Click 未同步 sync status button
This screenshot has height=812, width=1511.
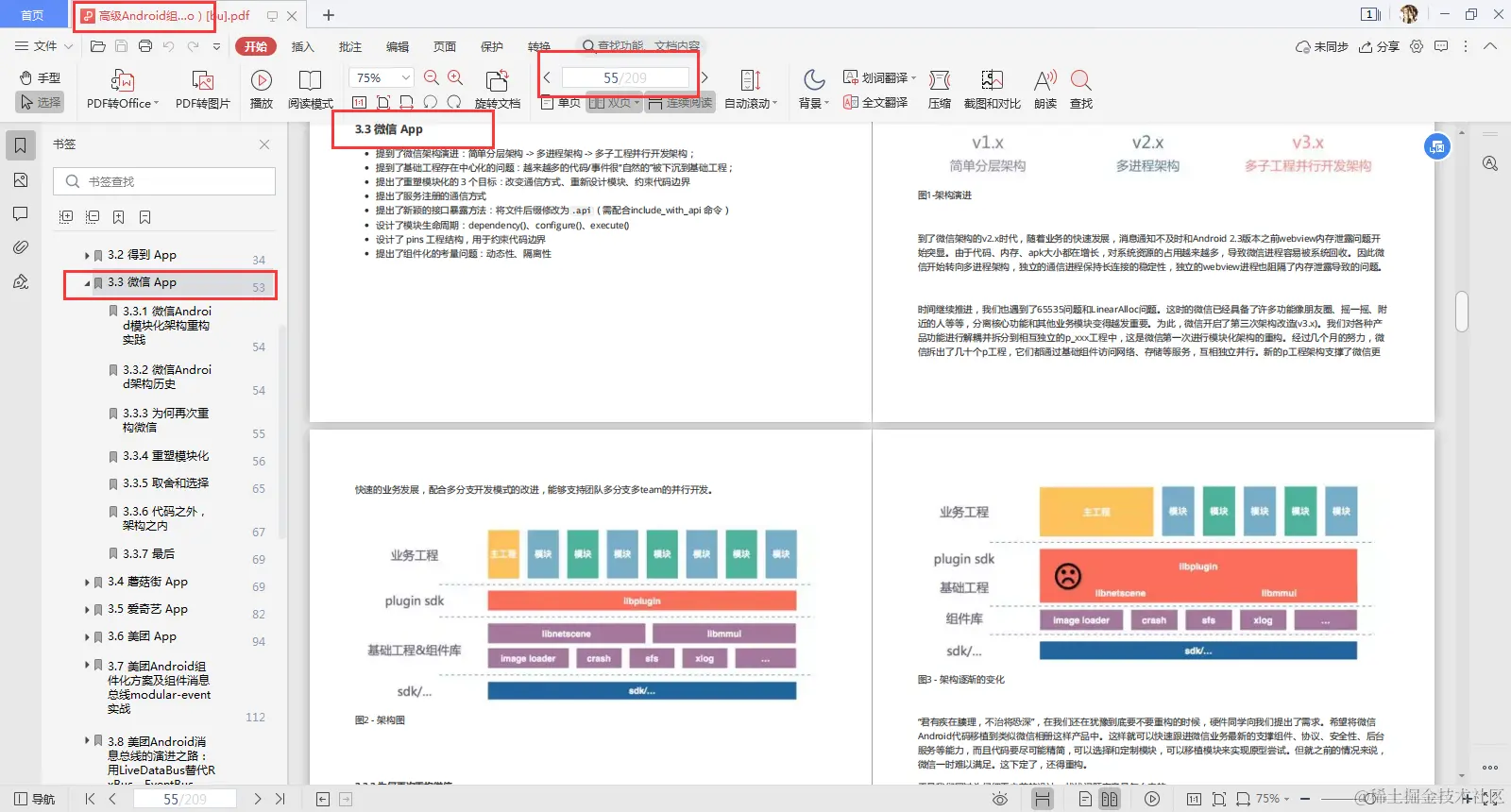tap(1322, 46)
